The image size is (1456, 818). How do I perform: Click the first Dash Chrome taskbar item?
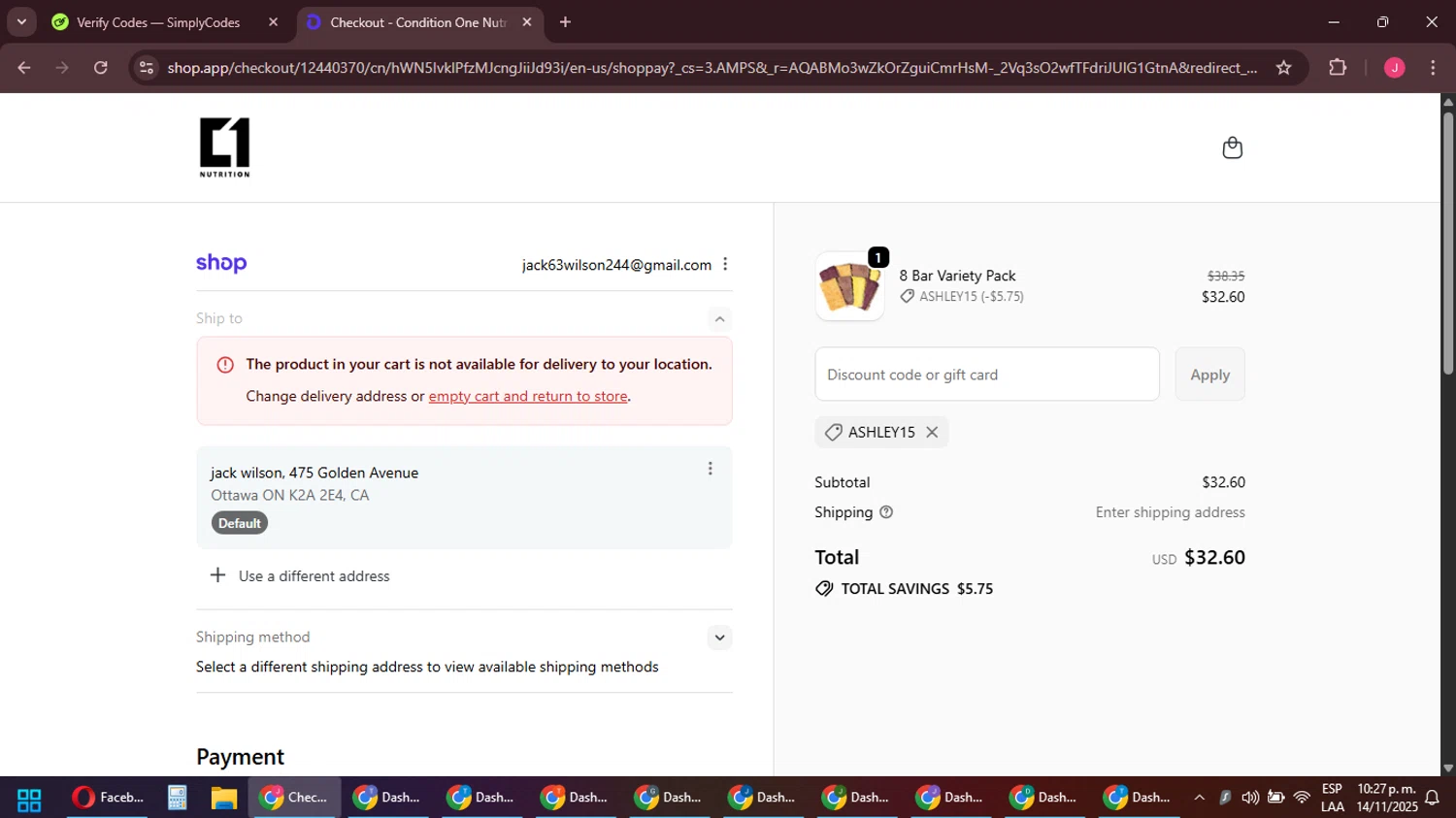(388, 798)
